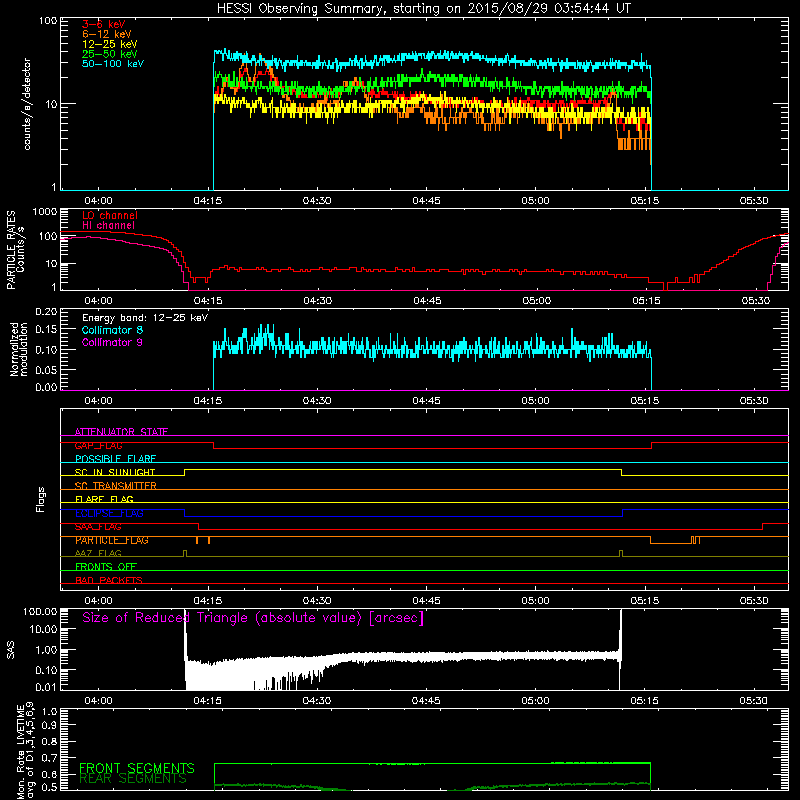The height and width of the screenshot is (800, 800).
Task: Click the Mon. Rate LIVETIME axis label
Action: pyautogui.click(x=25, y=750)
